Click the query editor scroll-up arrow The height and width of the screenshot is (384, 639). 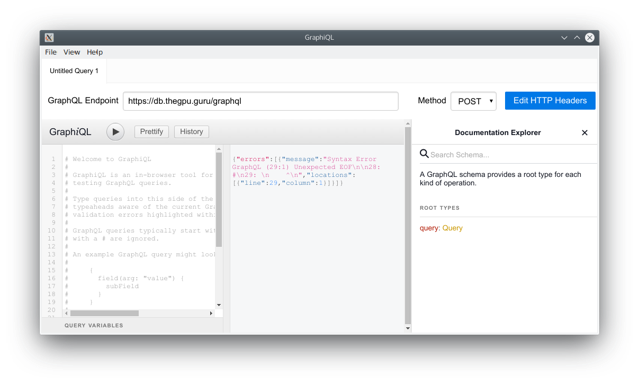point(219,149)
